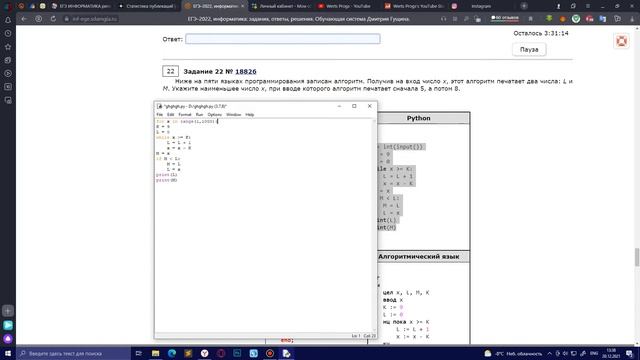The height and width of the screenshot is (360, 640).
Task: Click the translate extension icon in the toolbar
Action: pos(603,19)
